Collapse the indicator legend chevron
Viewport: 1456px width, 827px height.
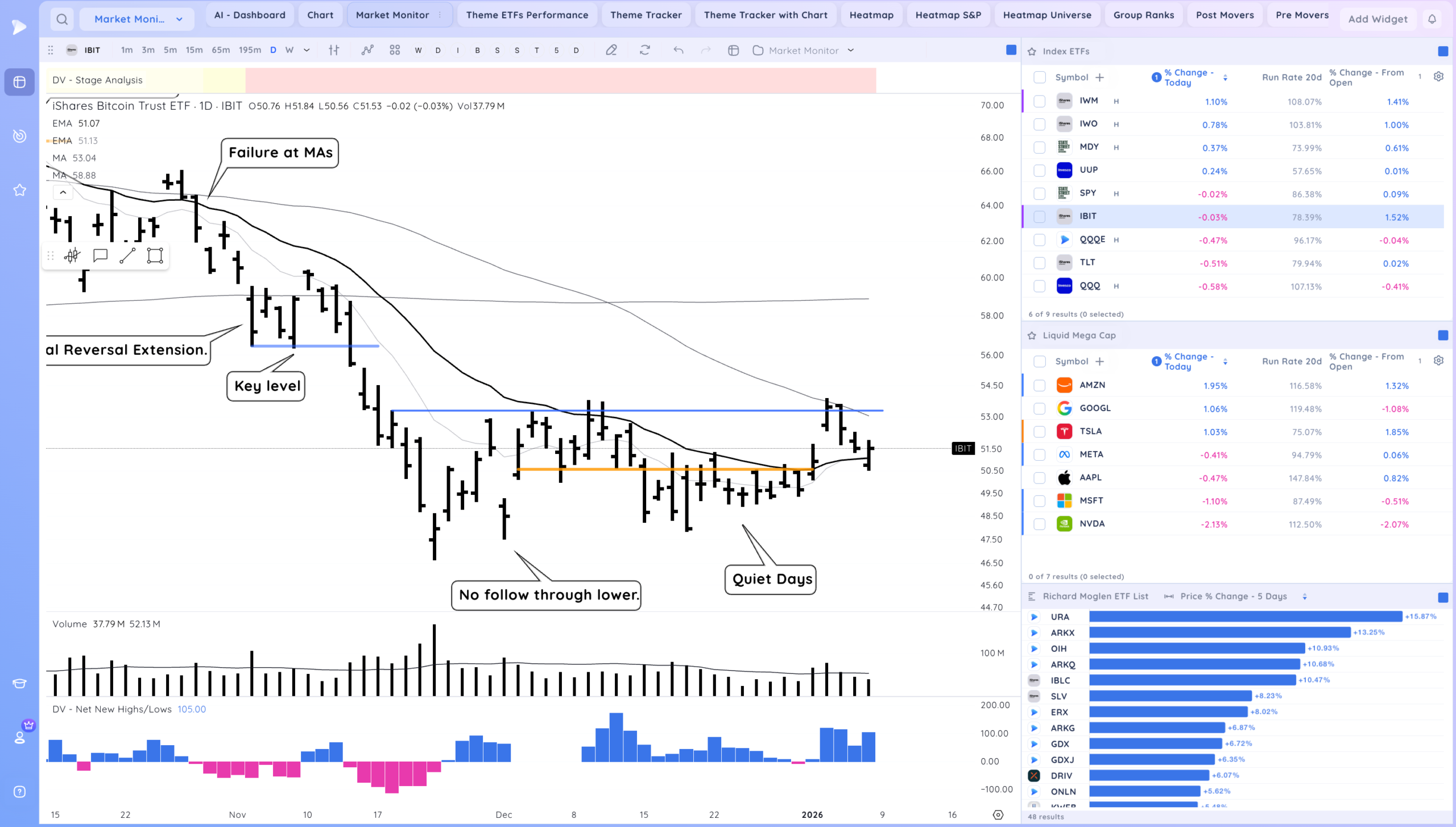pos(63,193)
